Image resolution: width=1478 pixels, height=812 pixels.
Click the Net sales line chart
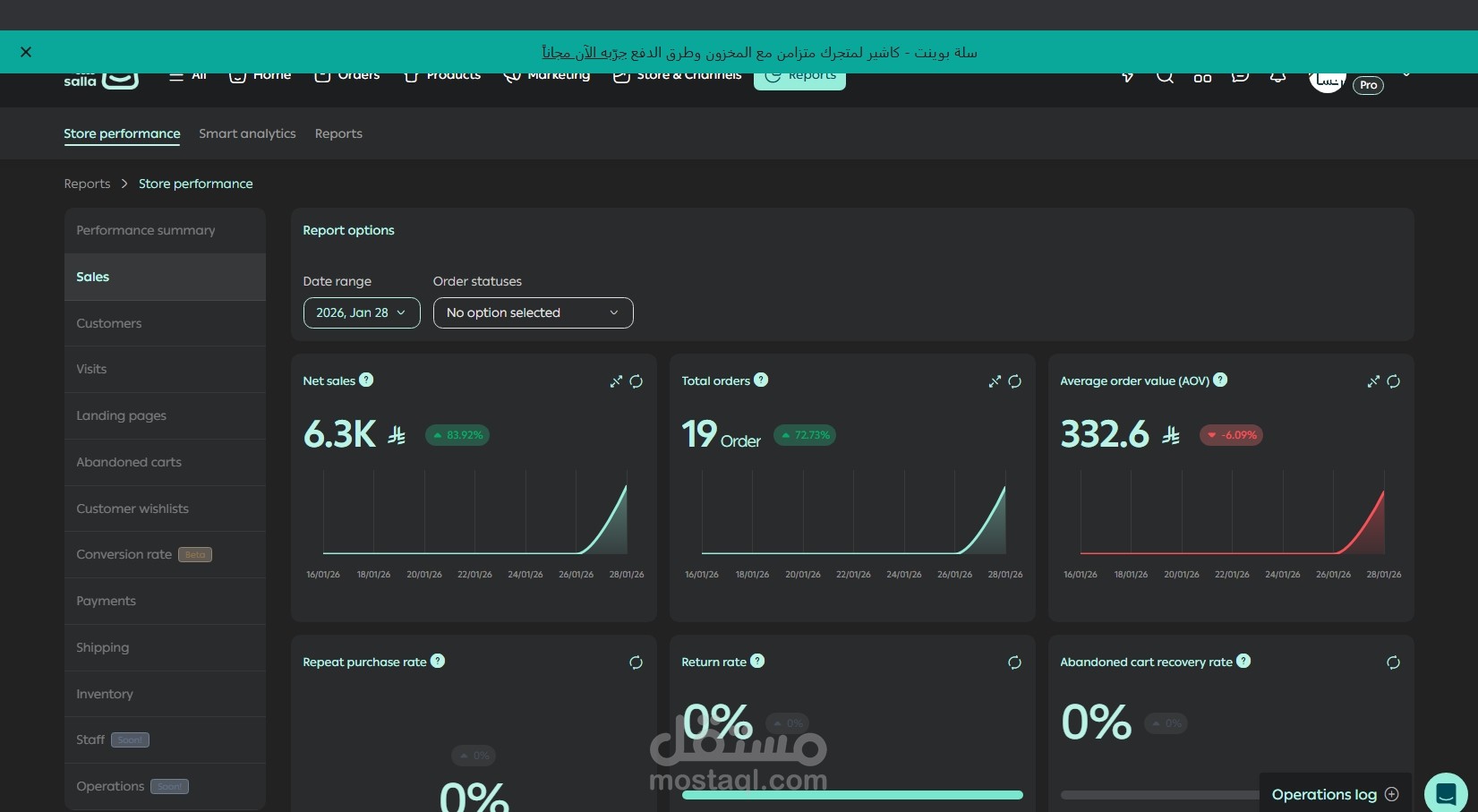point(474,512)
